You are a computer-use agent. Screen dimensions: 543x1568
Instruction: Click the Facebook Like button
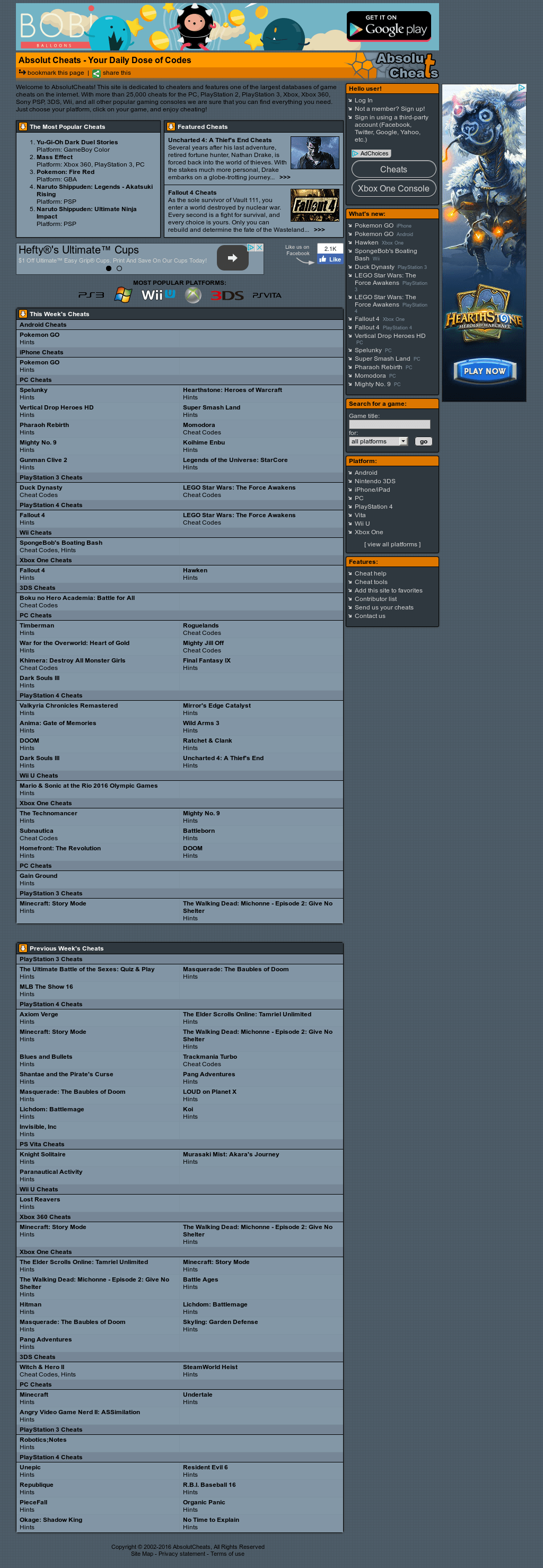coord(330,259)
